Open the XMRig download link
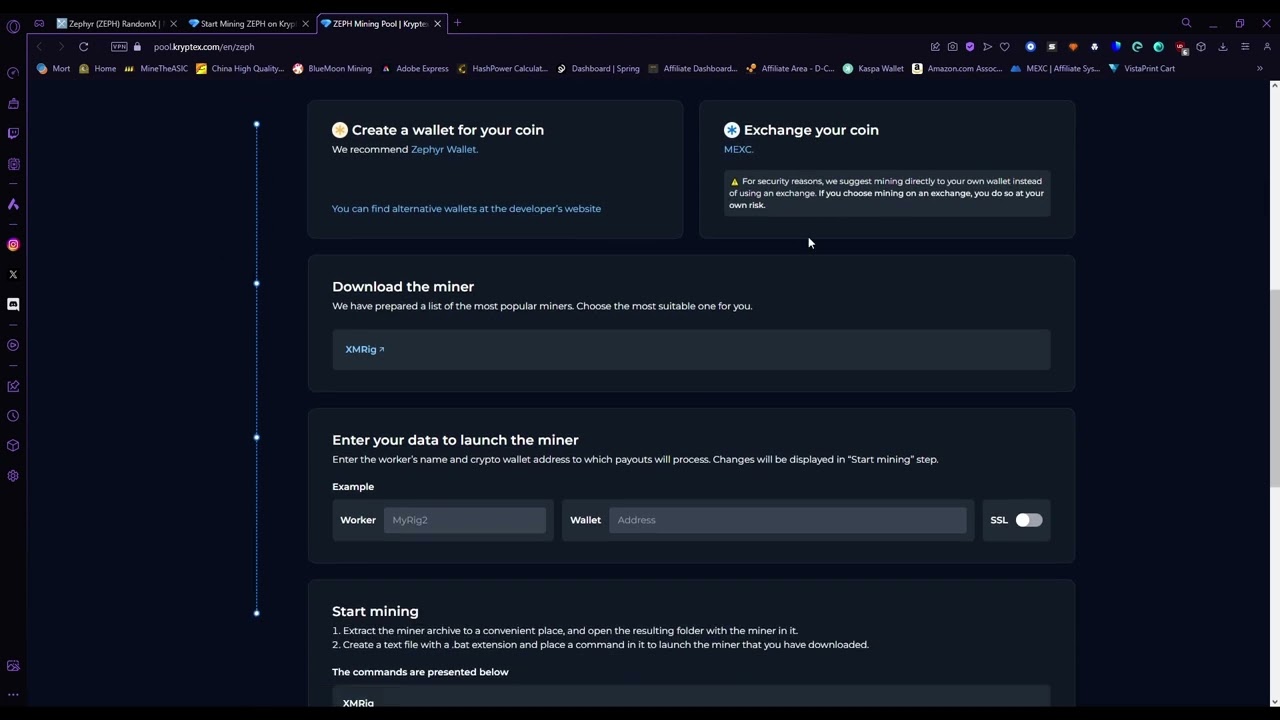Viewport: 1280px width, 720px height. tap(364, 349)
